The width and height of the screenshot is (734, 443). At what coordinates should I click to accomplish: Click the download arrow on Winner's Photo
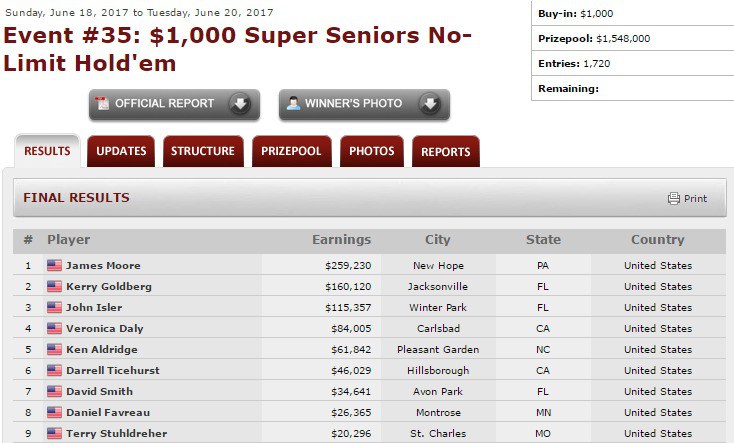[428, 104]
